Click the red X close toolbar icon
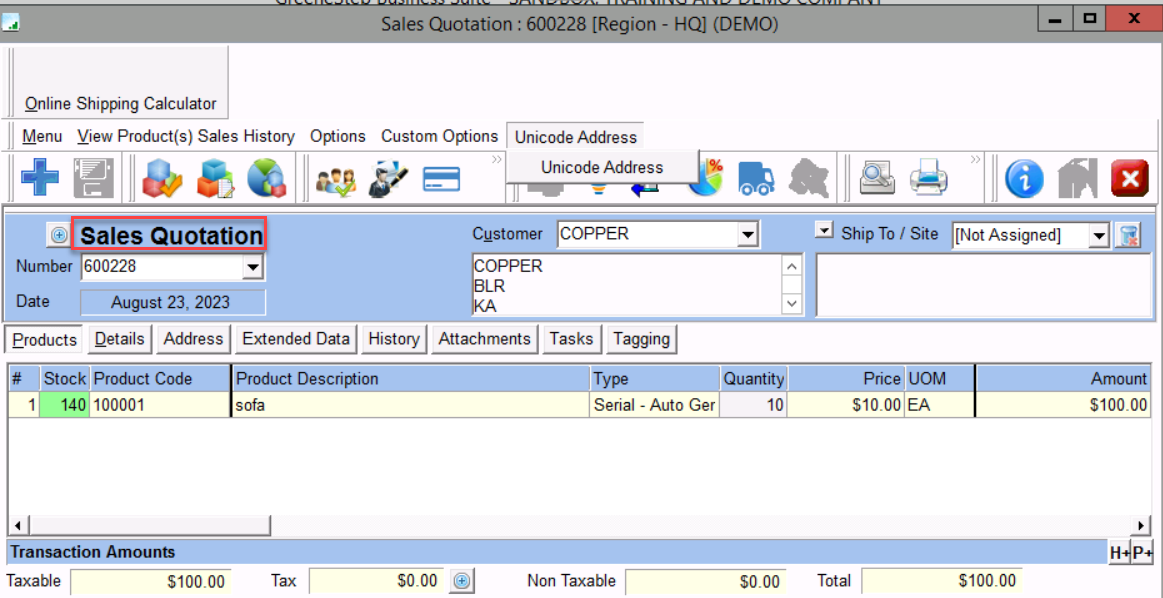 1130,180
